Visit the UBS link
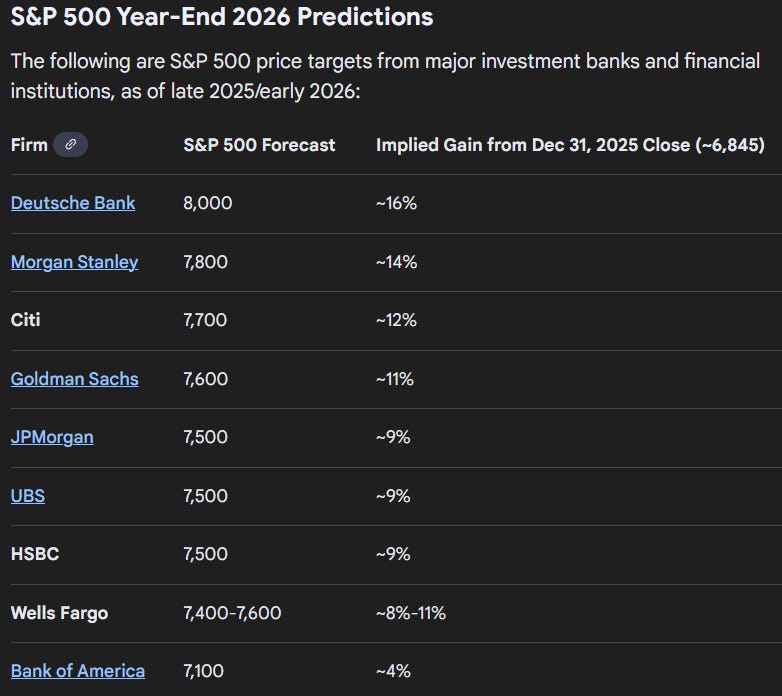 click(28, 496)
